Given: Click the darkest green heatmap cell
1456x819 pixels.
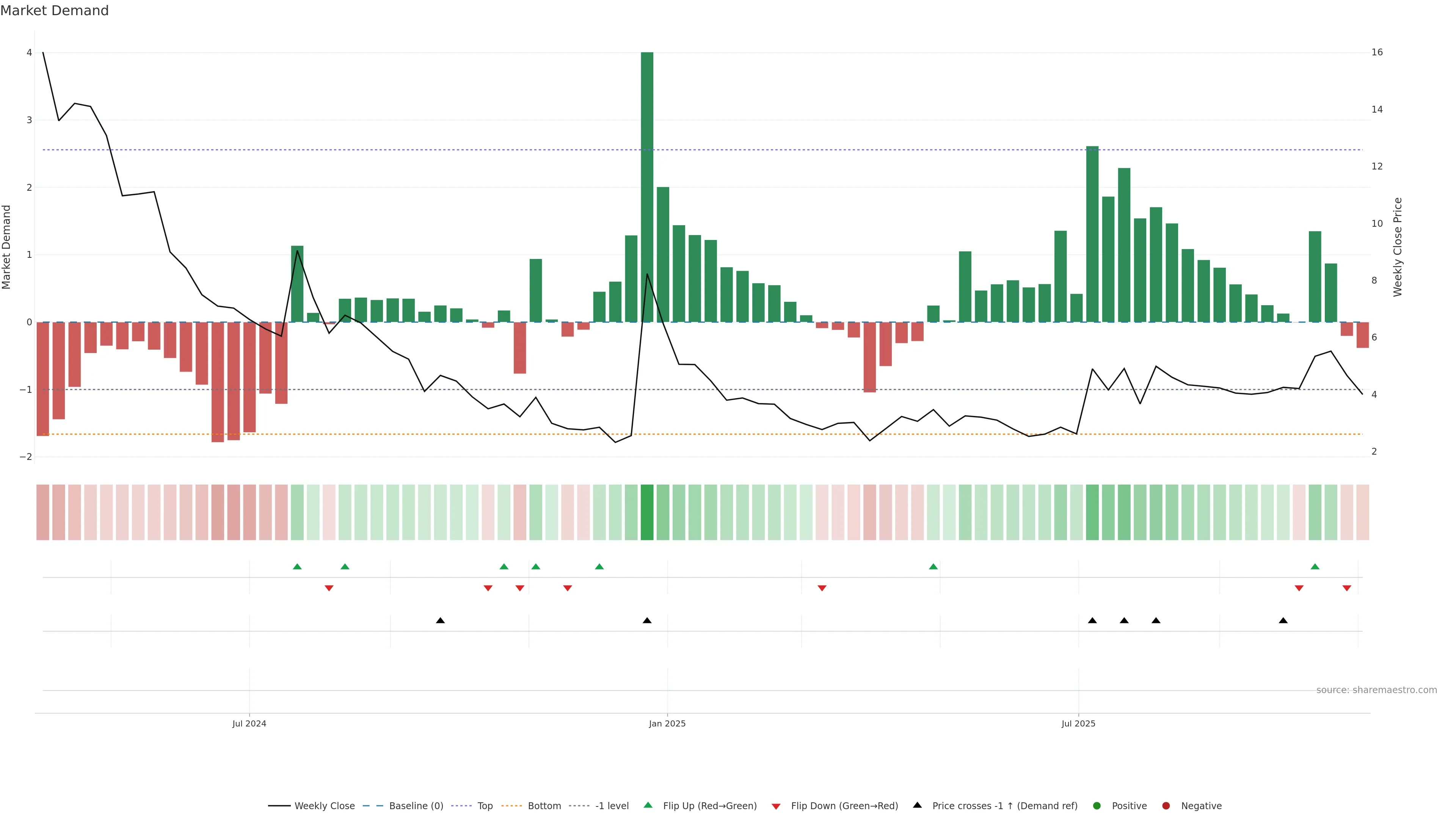Looking at the screenshot, I should (x=647, y=512).
